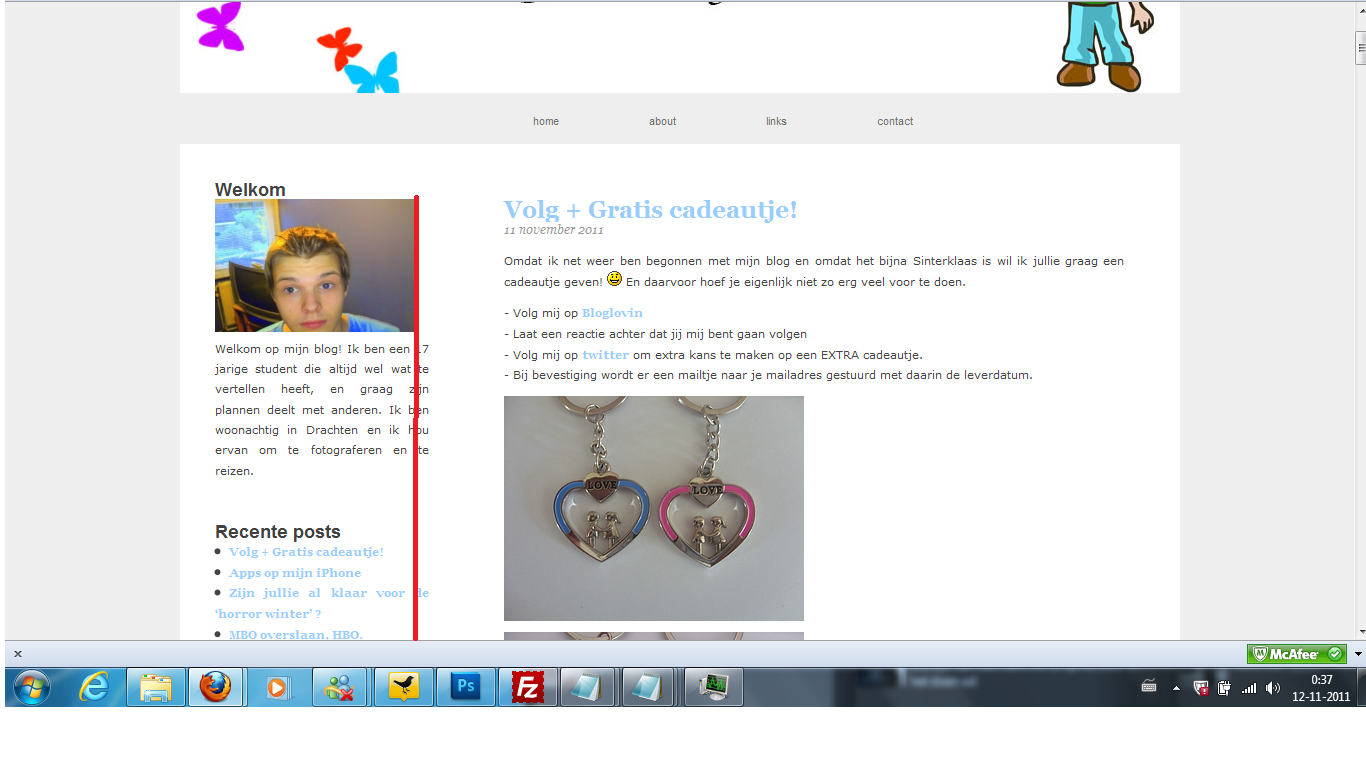Open the contact page in navigation
This screenshot has height=768, width=1366.
895,121
